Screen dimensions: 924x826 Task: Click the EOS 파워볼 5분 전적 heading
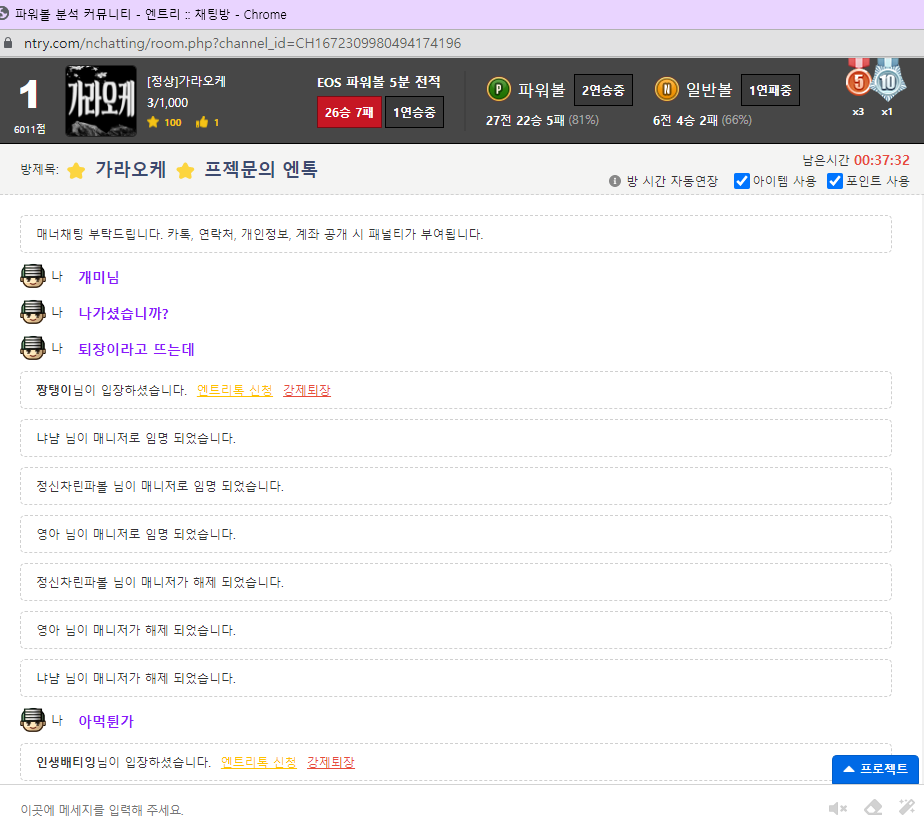[x=378, y=82]
